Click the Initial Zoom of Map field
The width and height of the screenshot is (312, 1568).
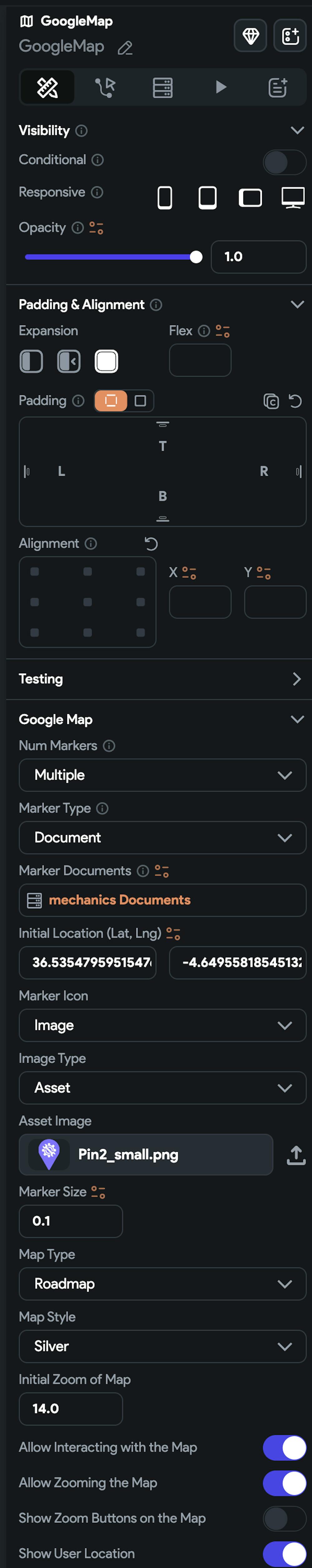pos(71,1408)
